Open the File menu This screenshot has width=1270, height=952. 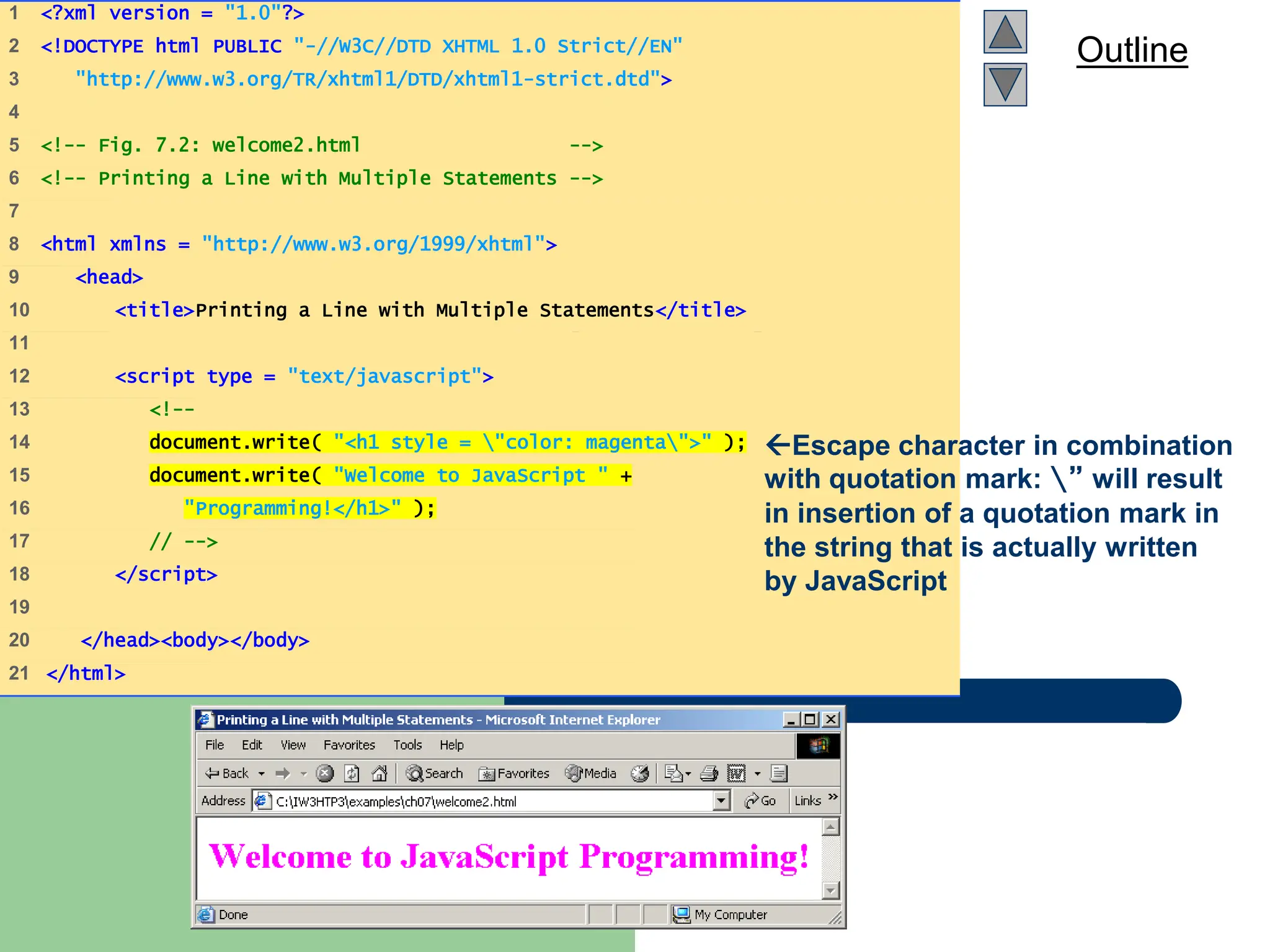click(x=215, y=745)
